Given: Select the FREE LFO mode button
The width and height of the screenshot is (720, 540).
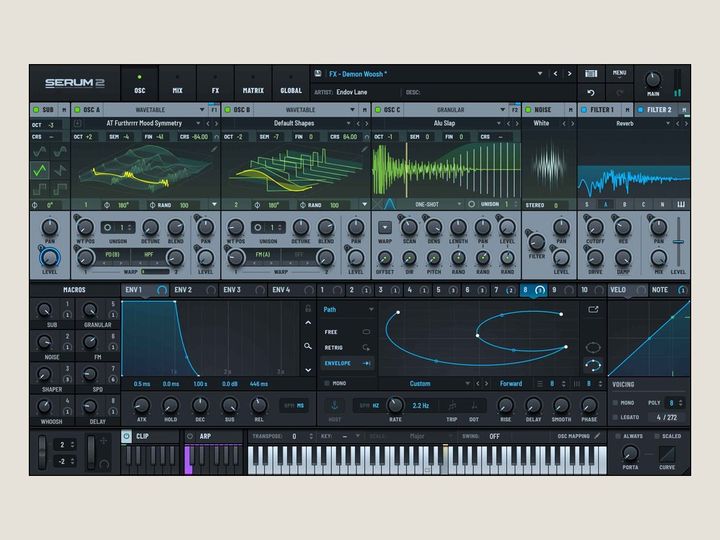Looking at the screenshot, I should pyautogui.click(x=348, y=332).
